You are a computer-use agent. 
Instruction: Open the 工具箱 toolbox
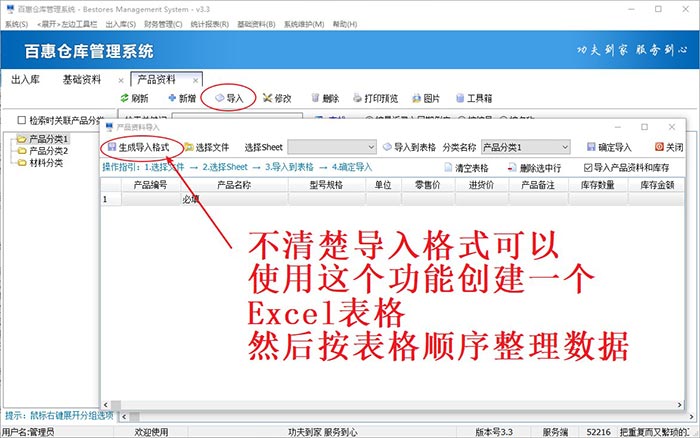474,98
